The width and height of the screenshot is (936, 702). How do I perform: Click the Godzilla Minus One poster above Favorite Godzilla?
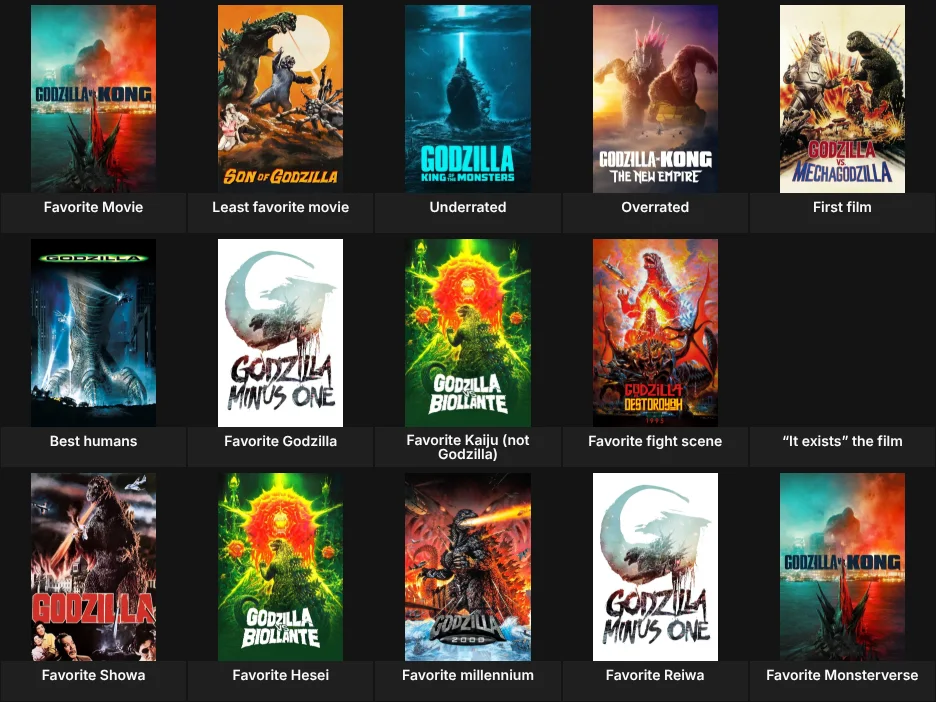[281, 332]
